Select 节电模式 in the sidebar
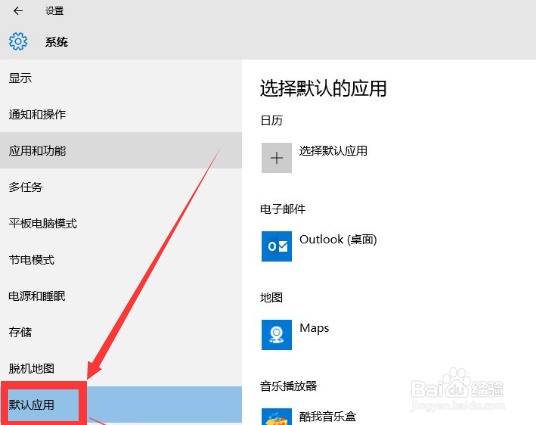536x425 pixels. pyautogui.click(x=121, y=260)
